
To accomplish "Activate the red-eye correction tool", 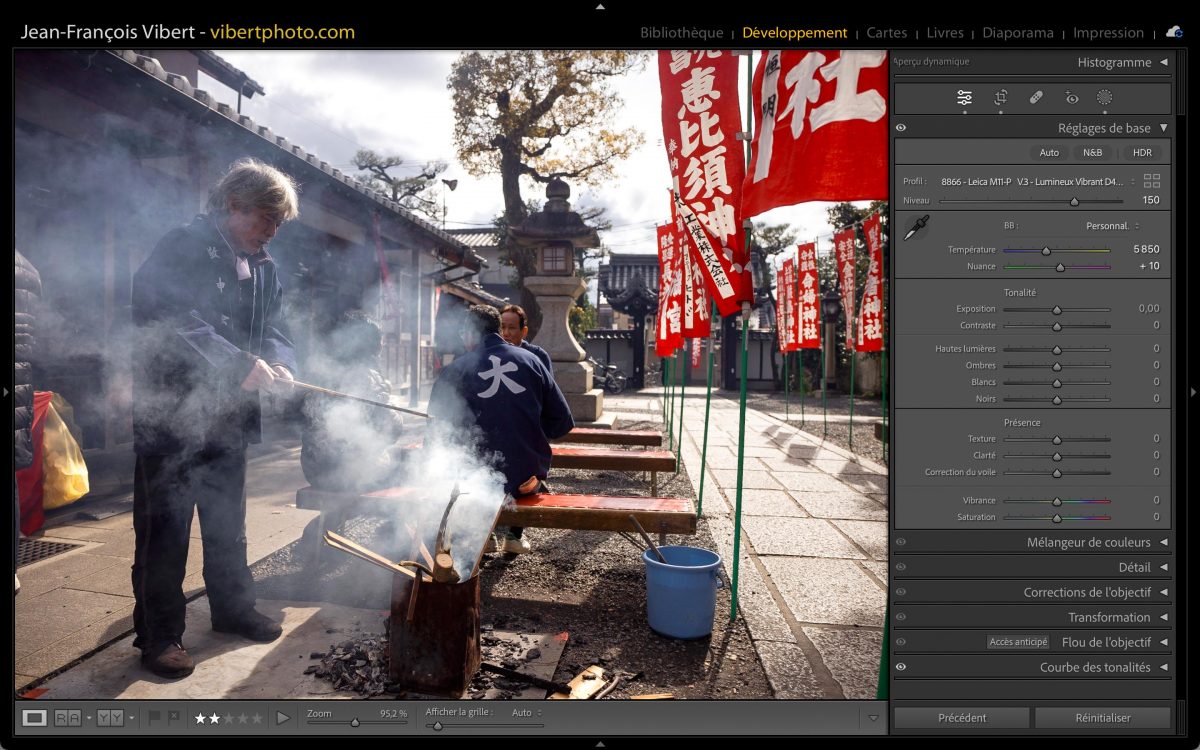I will pos(1072,97).
